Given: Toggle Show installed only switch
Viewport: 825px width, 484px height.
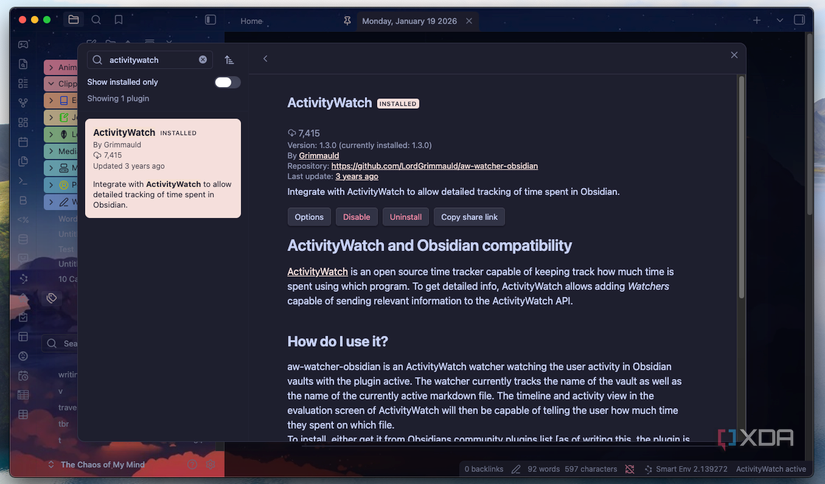Looking at the screenshot, I should pos(227,82).
